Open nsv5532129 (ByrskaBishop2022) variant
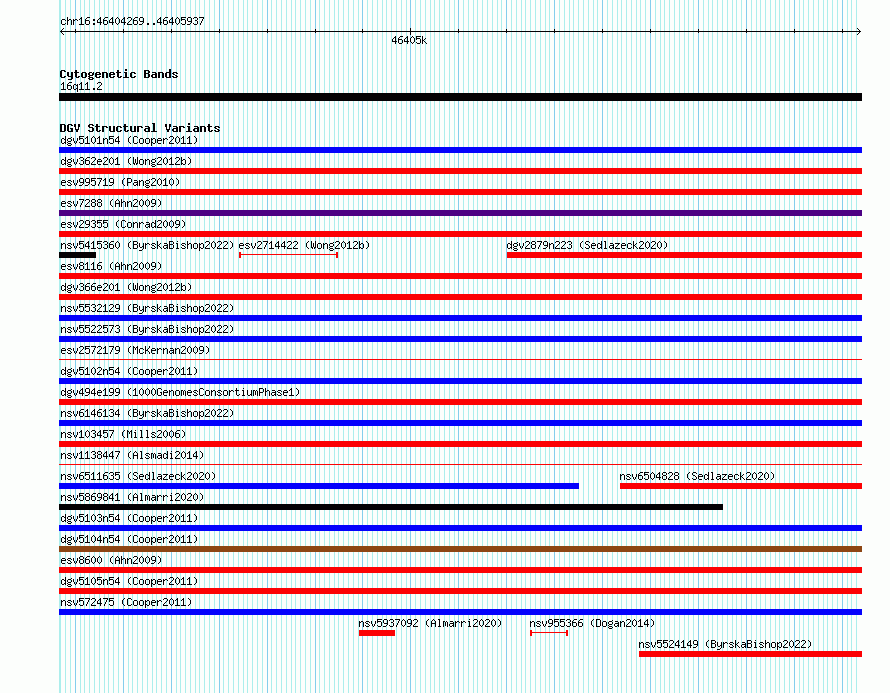Viewport: 890px width, 693px height. [x=147, y=308]
